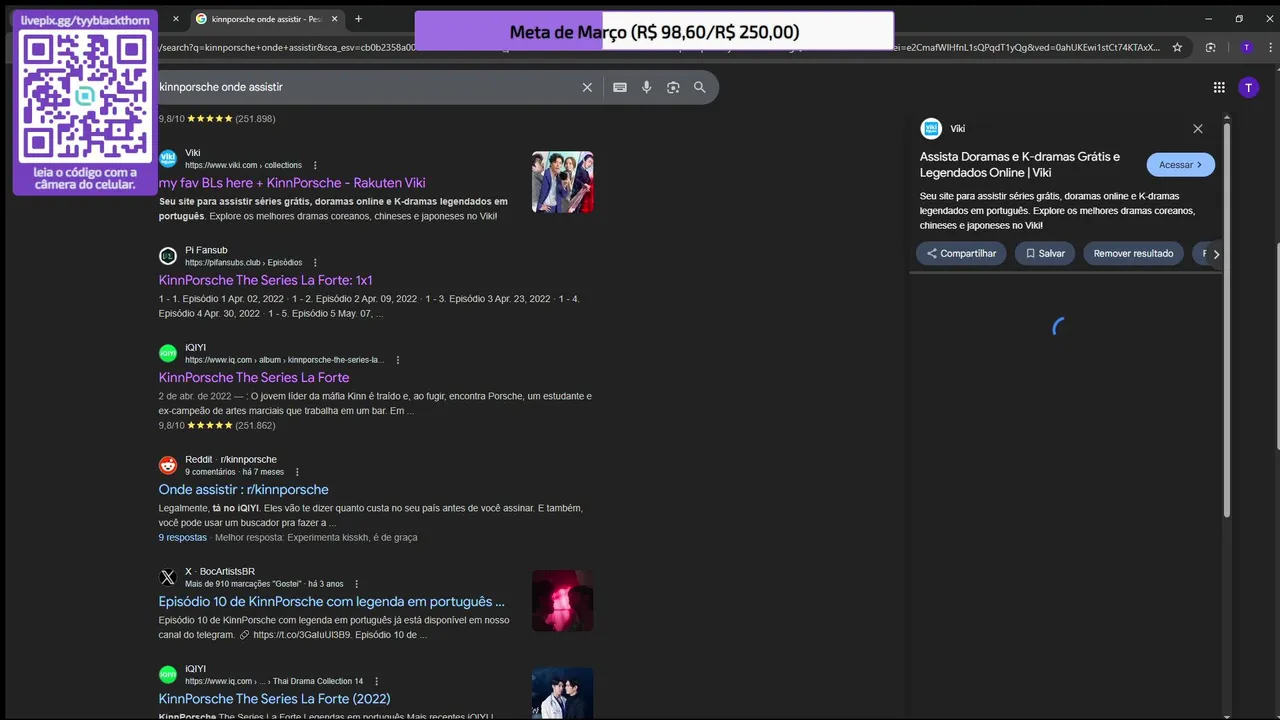Open the on-screen keyboard input tool
The width and height of the screenshot is (1280, 720).
[620, 87]
